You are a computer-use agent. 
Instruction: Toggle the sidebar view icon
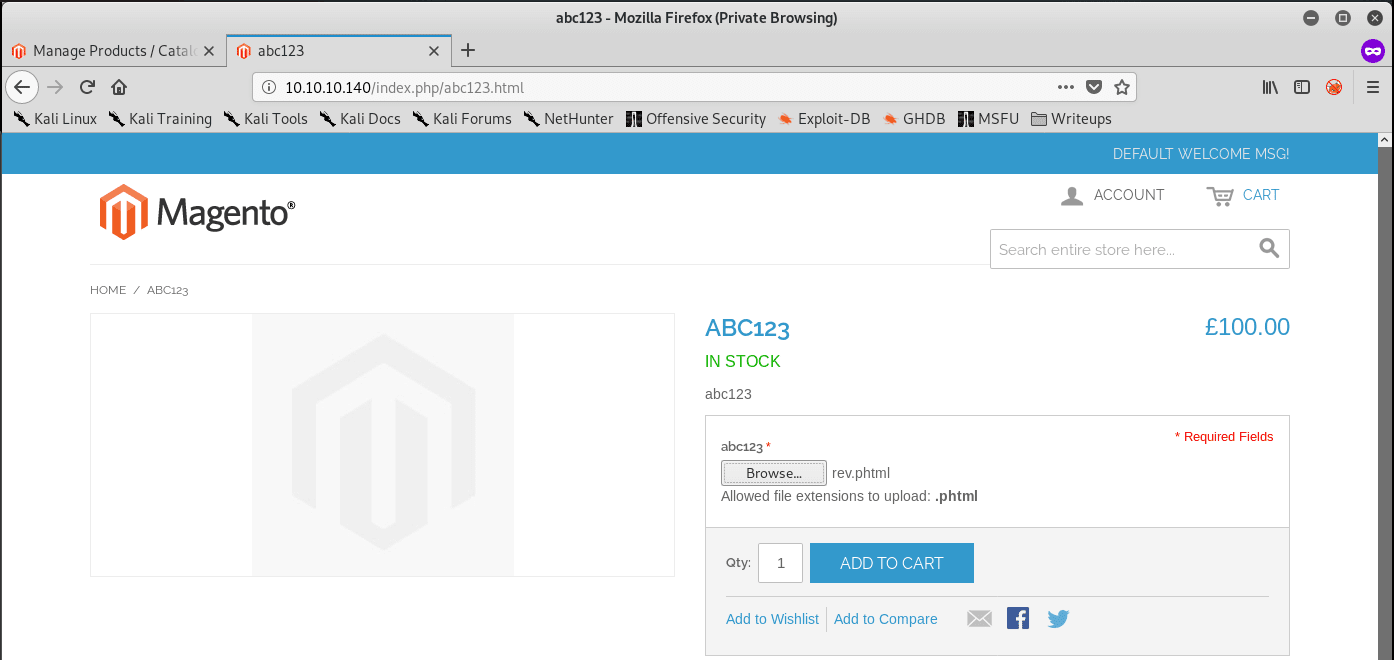pyautogui.click(x=1302, y=87)
